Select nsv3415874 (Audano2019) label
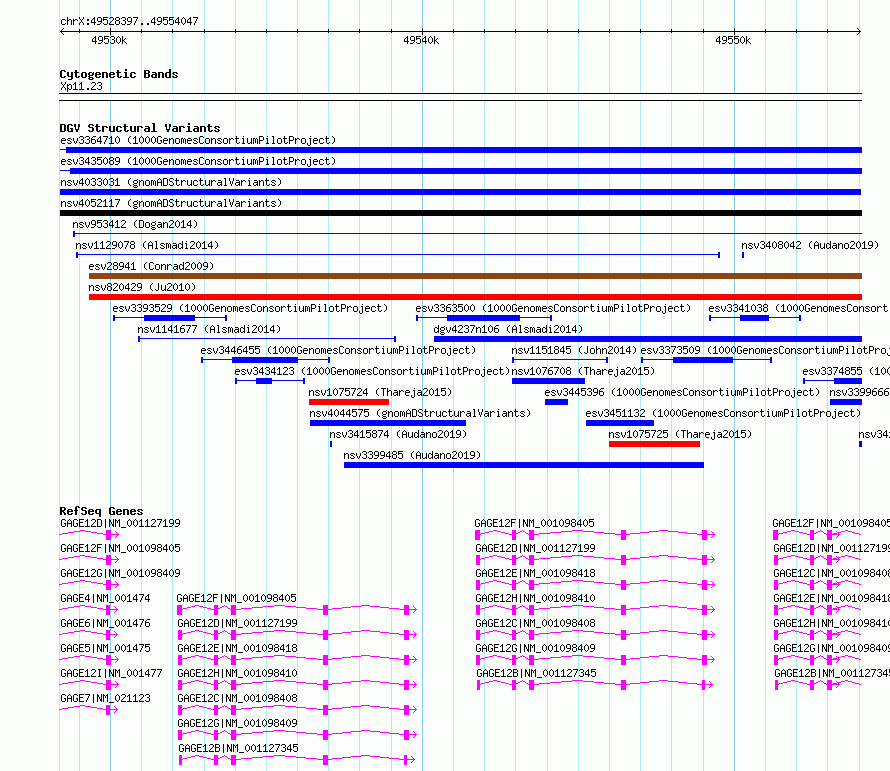The image size is (890, 771). pos(398,434)
